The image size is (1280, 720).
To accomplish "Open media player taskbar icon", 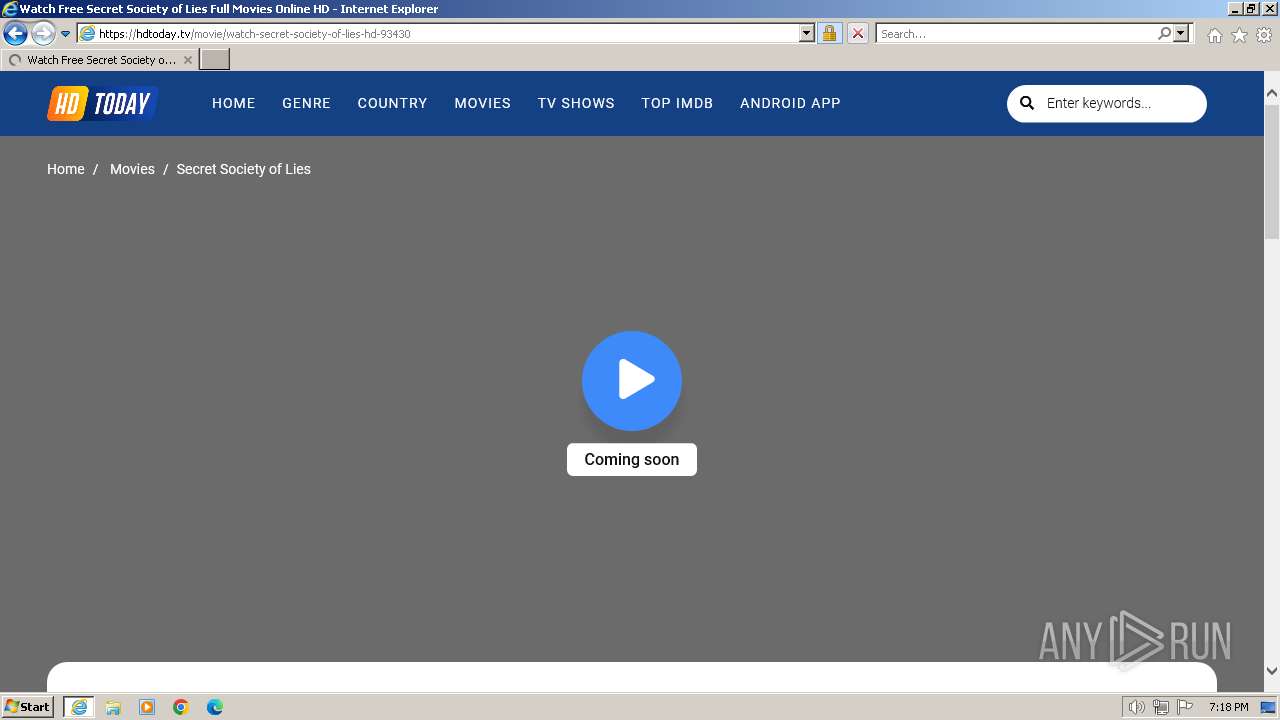I will pos(147,707).
